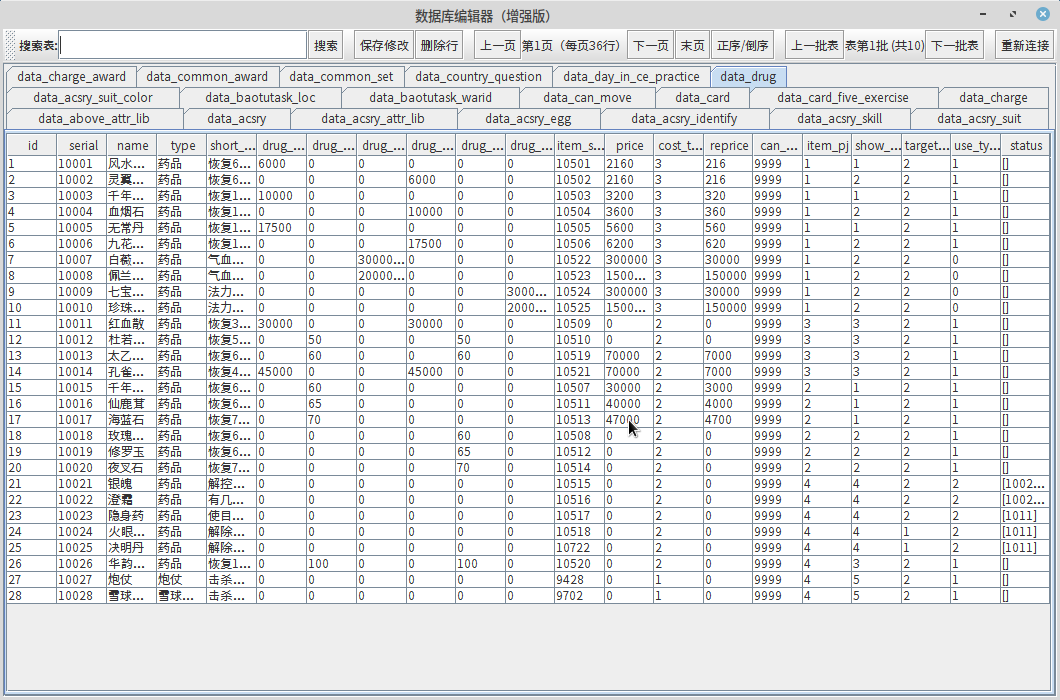Image resolution: width=1060 pixels, height=700 pixels.
Task: Select the 银魄 name cell
Action: click(131, 484)
